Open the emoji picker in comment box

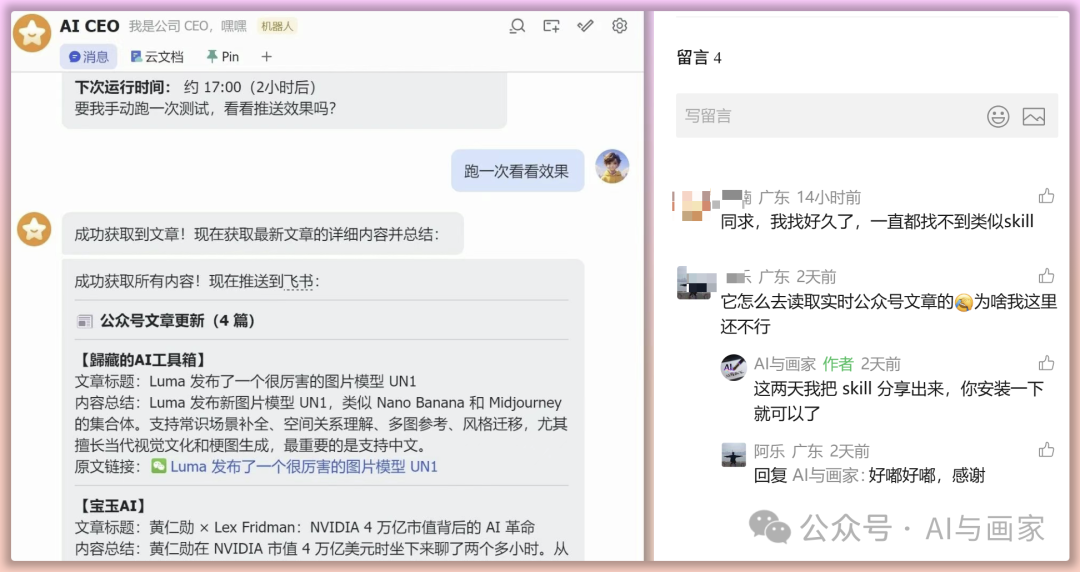click(x=997, y=116)
